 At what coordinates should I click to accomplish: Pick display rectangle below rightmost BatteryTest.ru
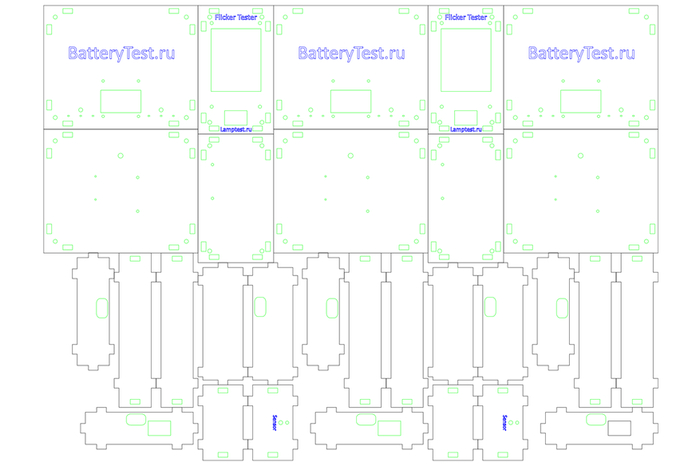point(582,100)
